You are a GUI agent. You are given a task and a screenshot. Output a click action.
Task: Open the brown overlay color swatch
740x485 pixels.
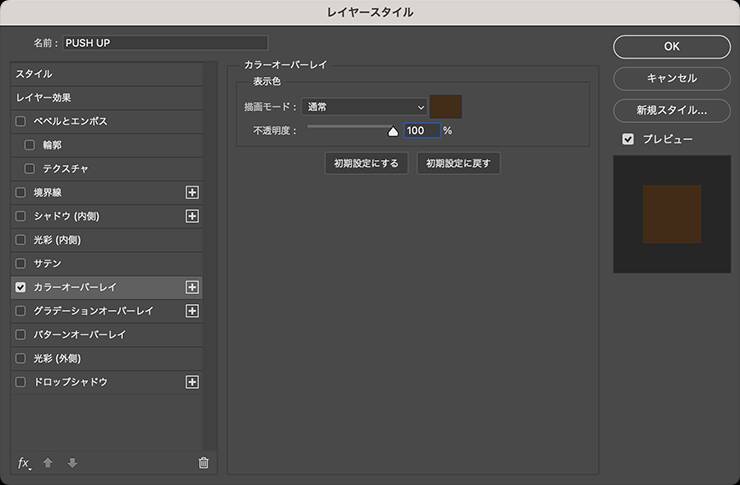[x=445, y=106]
